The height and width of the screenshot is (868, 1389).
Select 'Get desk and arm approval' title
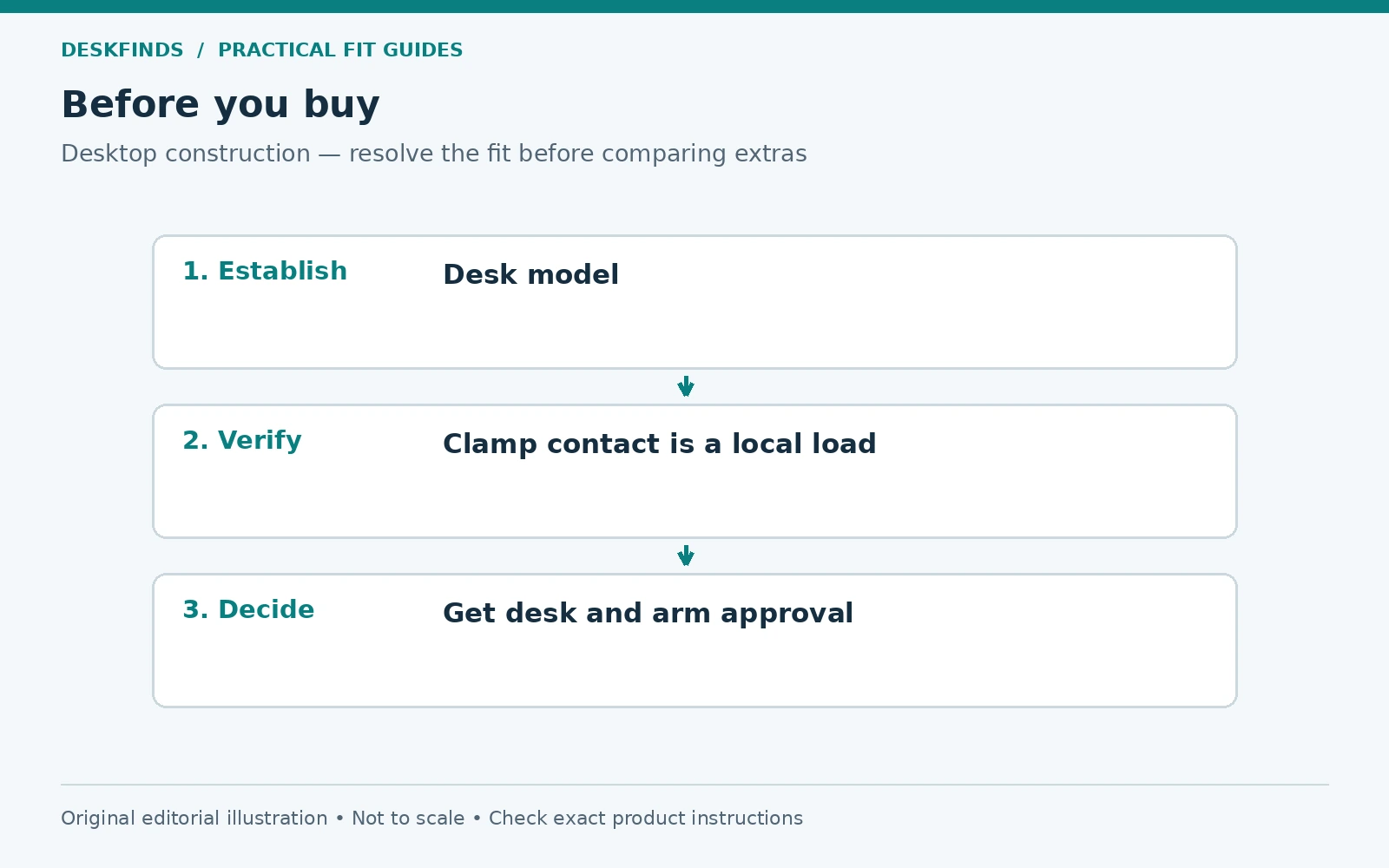[648, 613]
